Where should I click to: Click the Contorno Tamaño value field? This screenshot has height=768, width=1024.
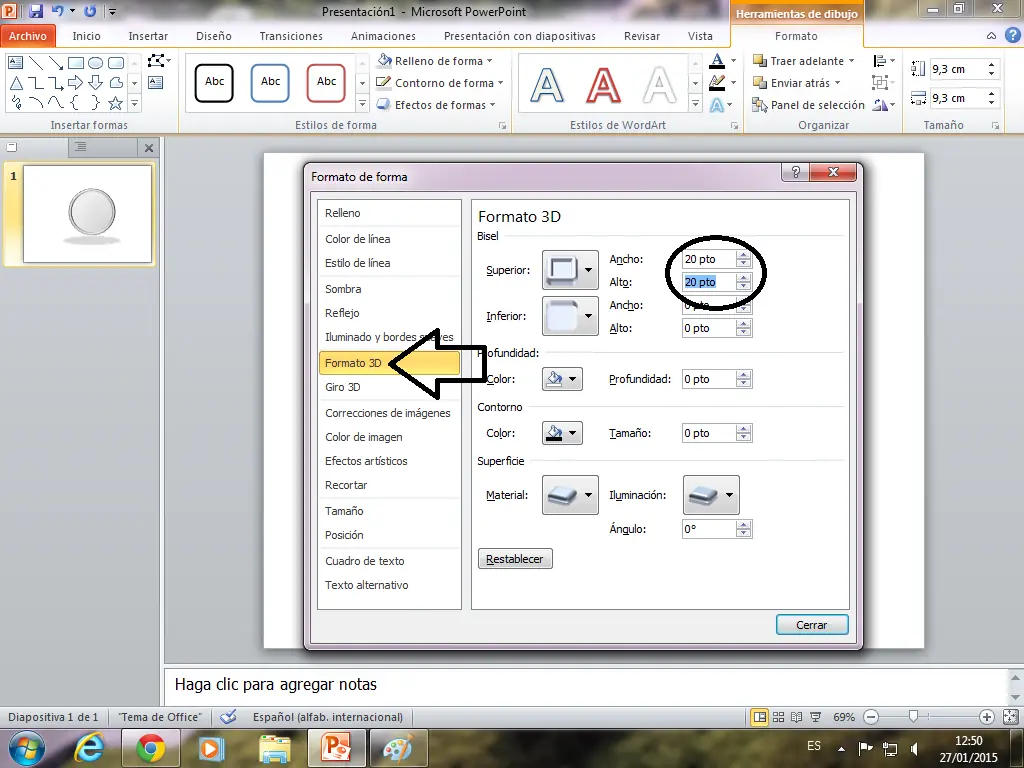pyautogui.click(x=709, y=433)
